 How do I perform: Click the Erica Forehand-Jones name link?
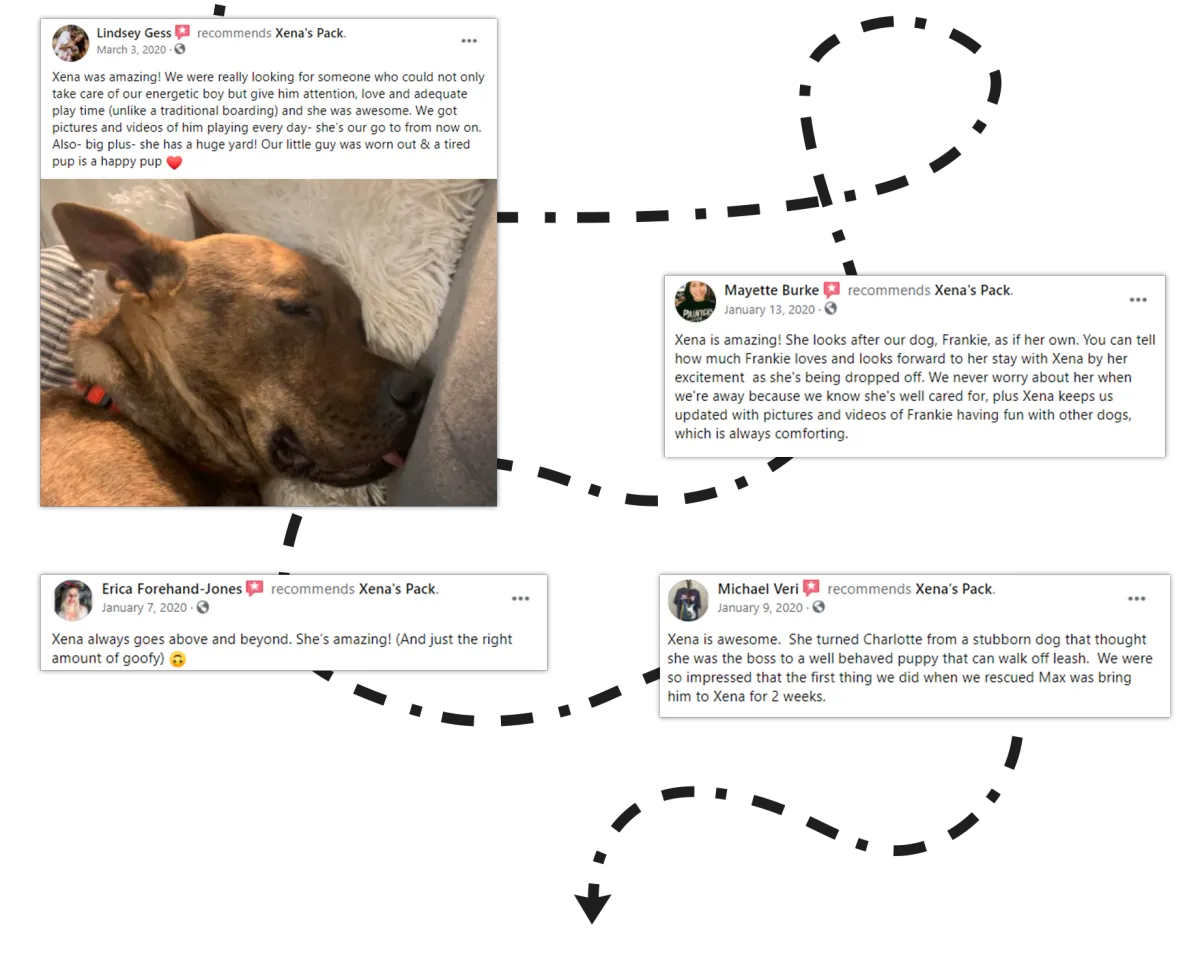tap(172, 589)
